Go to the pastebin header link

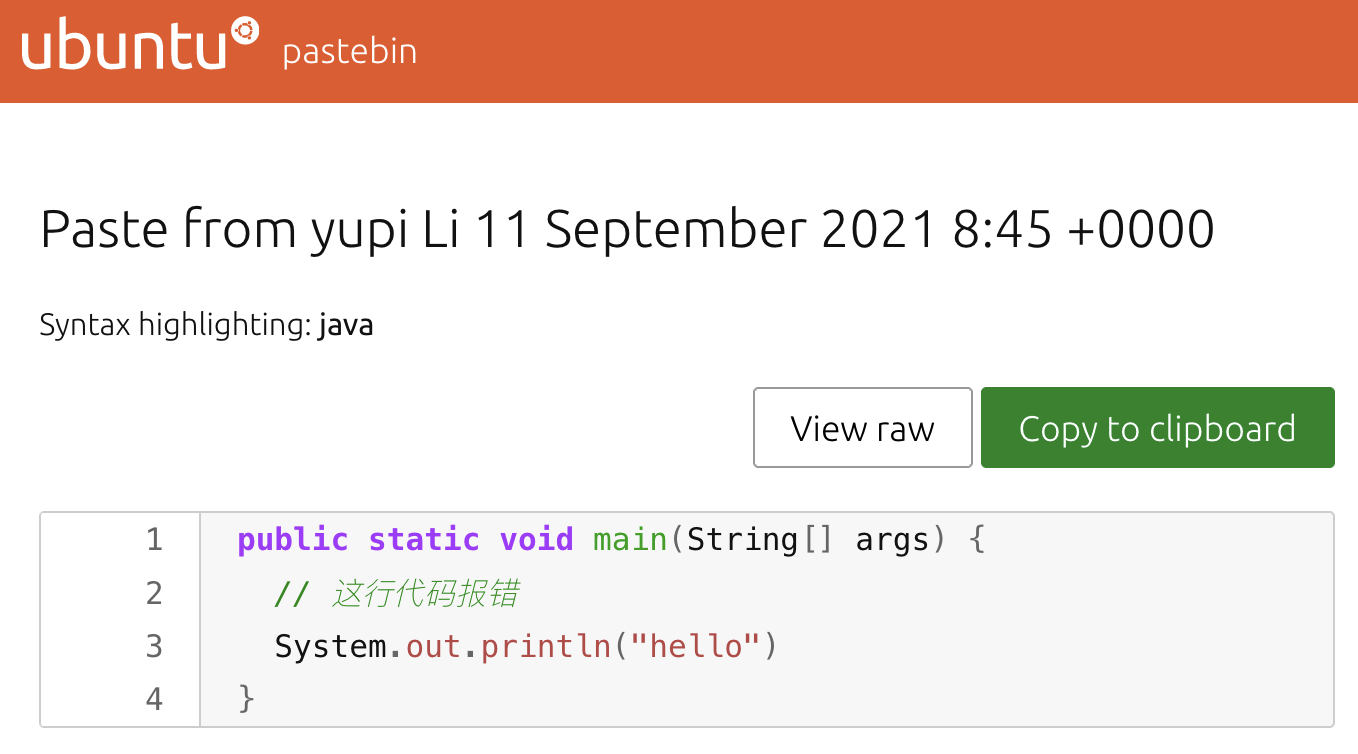point(350,52)
